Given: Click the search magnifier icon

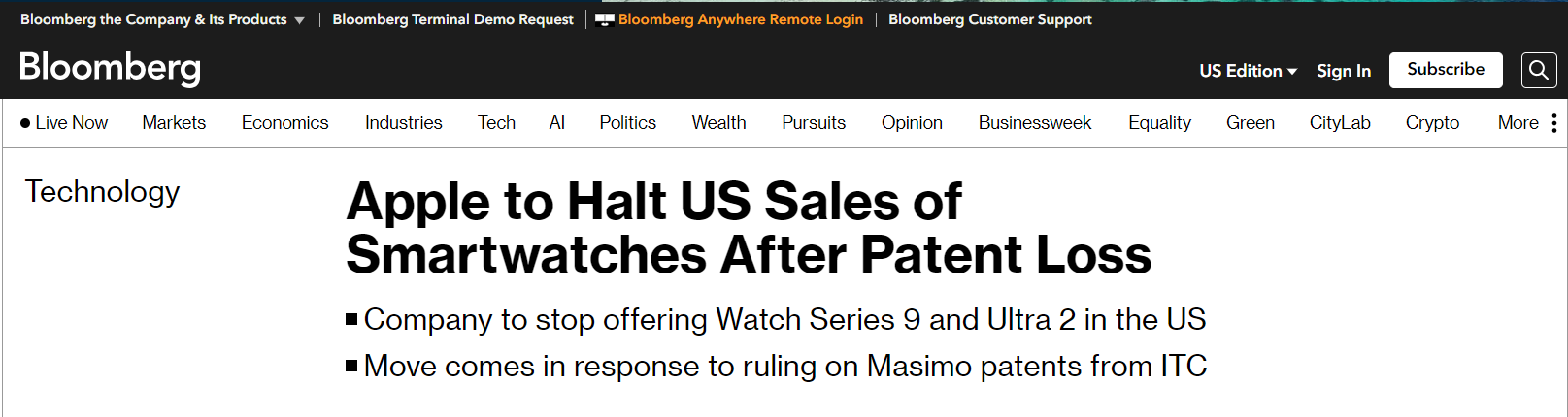Looking at the screenshot, I should (x=1538, y=70).
